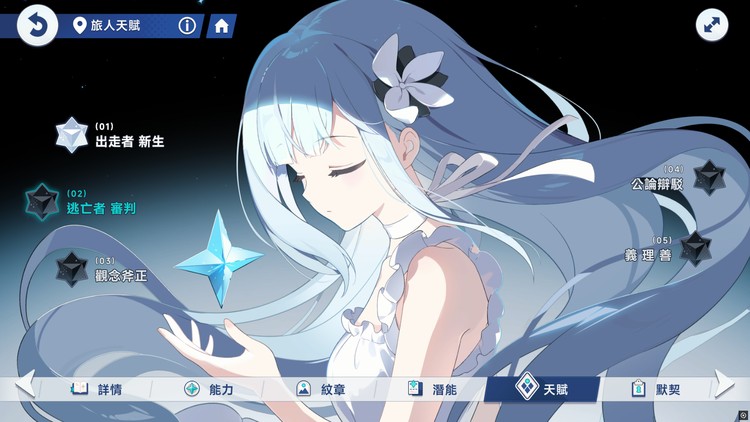
Task: Go to the home screen icon
Action: coord(221,25)
